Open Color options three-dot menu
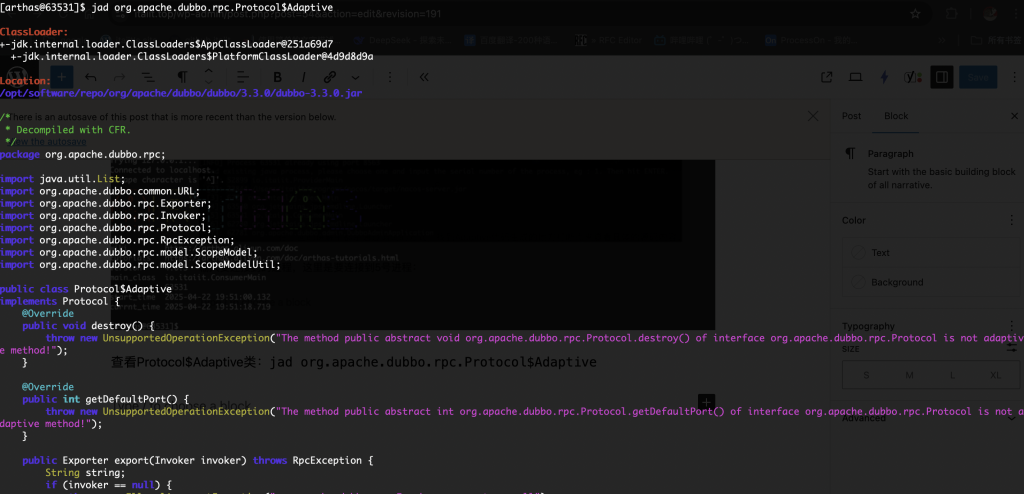The image size is (1024, 494). coord(1012,220)
